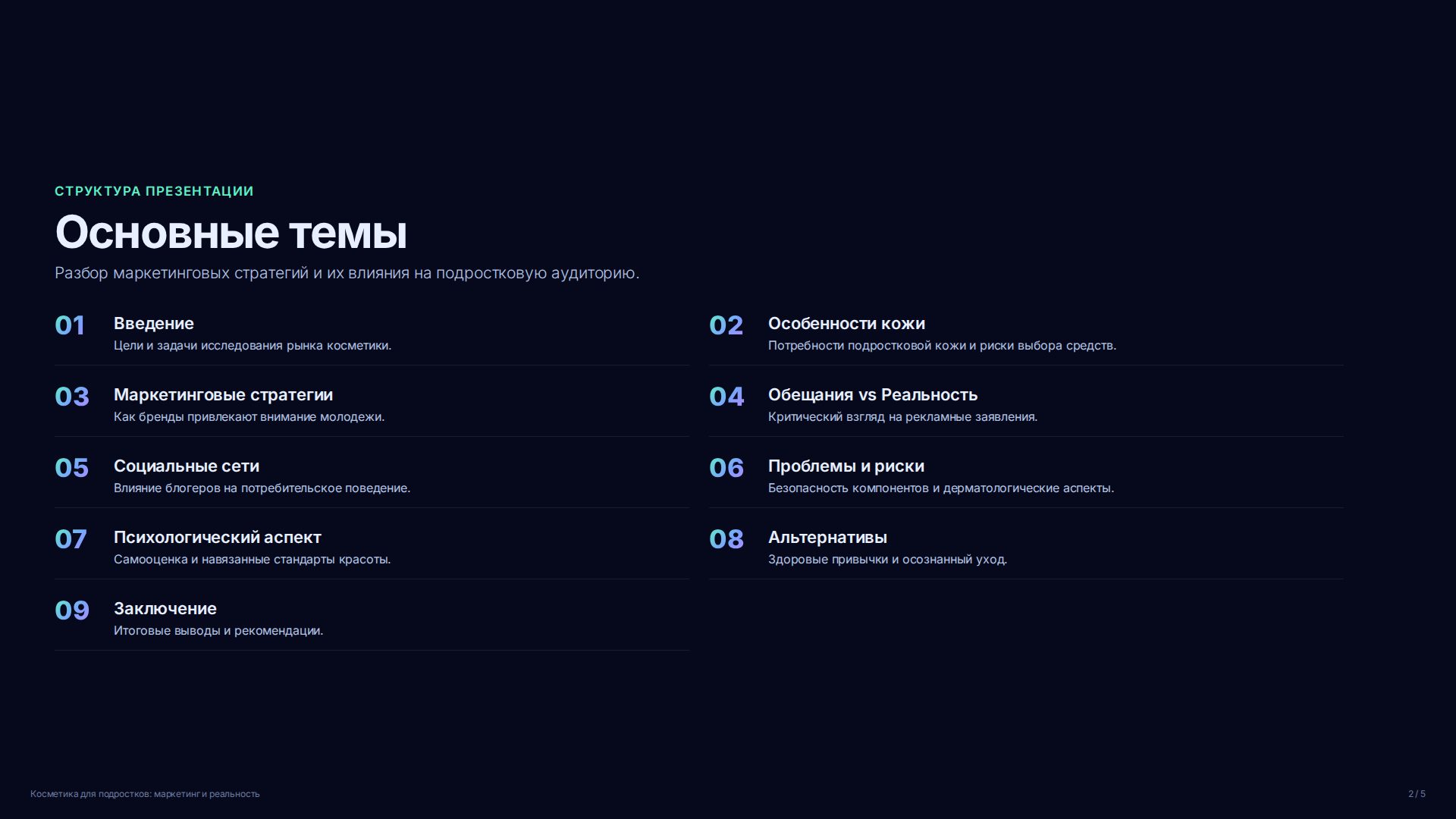1456x819 pixels.
Task: Select the 'Заключение' title
Action: coord(165,609)
